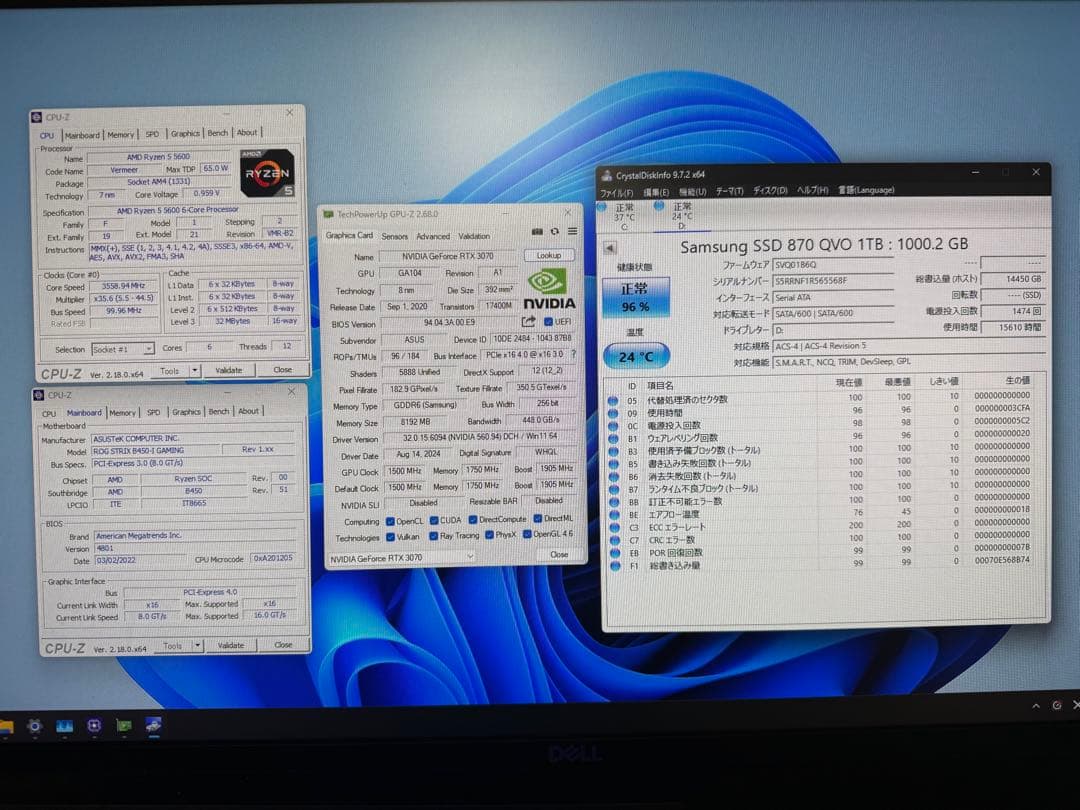Open GPU-Z from the taskbar
1080x810 pixels.
[x=122, y=726]
